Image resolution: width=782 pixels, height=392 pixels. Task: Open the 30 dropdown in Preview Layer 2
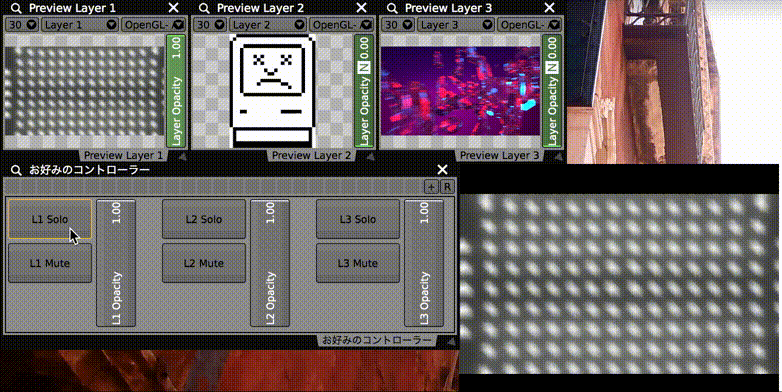pyautogui.click(x=210, y=25)
